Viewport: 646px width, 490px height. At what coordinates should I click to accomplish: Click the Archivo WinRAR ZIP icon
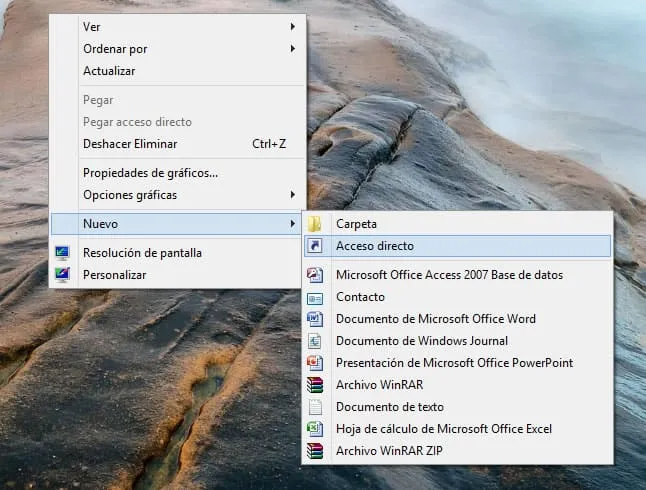point(315,451)
